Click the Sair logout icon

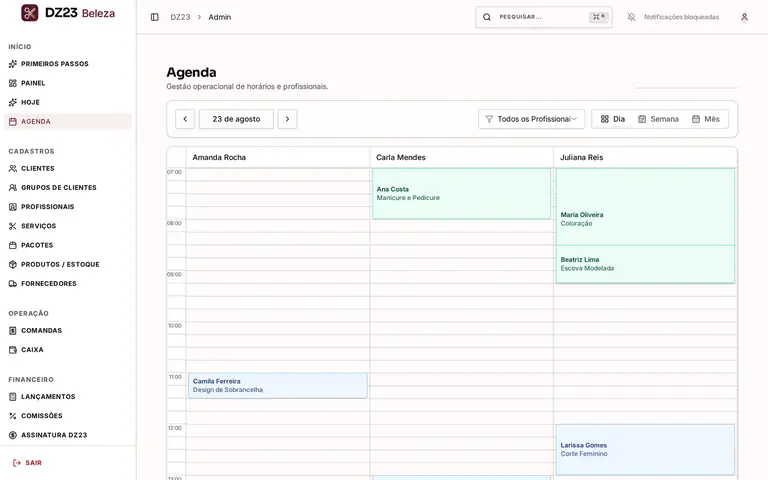[x=17, y=463]
